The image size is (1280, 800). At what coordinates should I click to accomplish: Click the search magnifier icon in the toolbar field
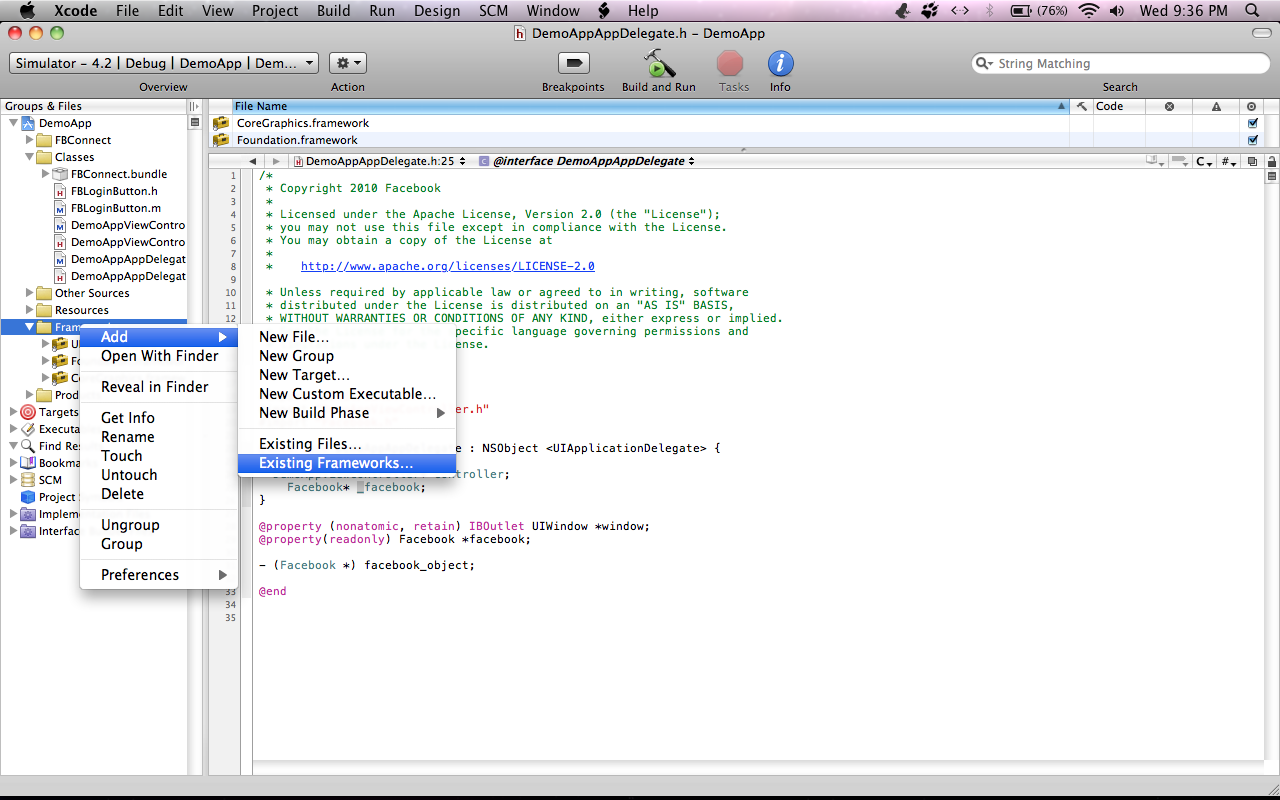[985, 63]
